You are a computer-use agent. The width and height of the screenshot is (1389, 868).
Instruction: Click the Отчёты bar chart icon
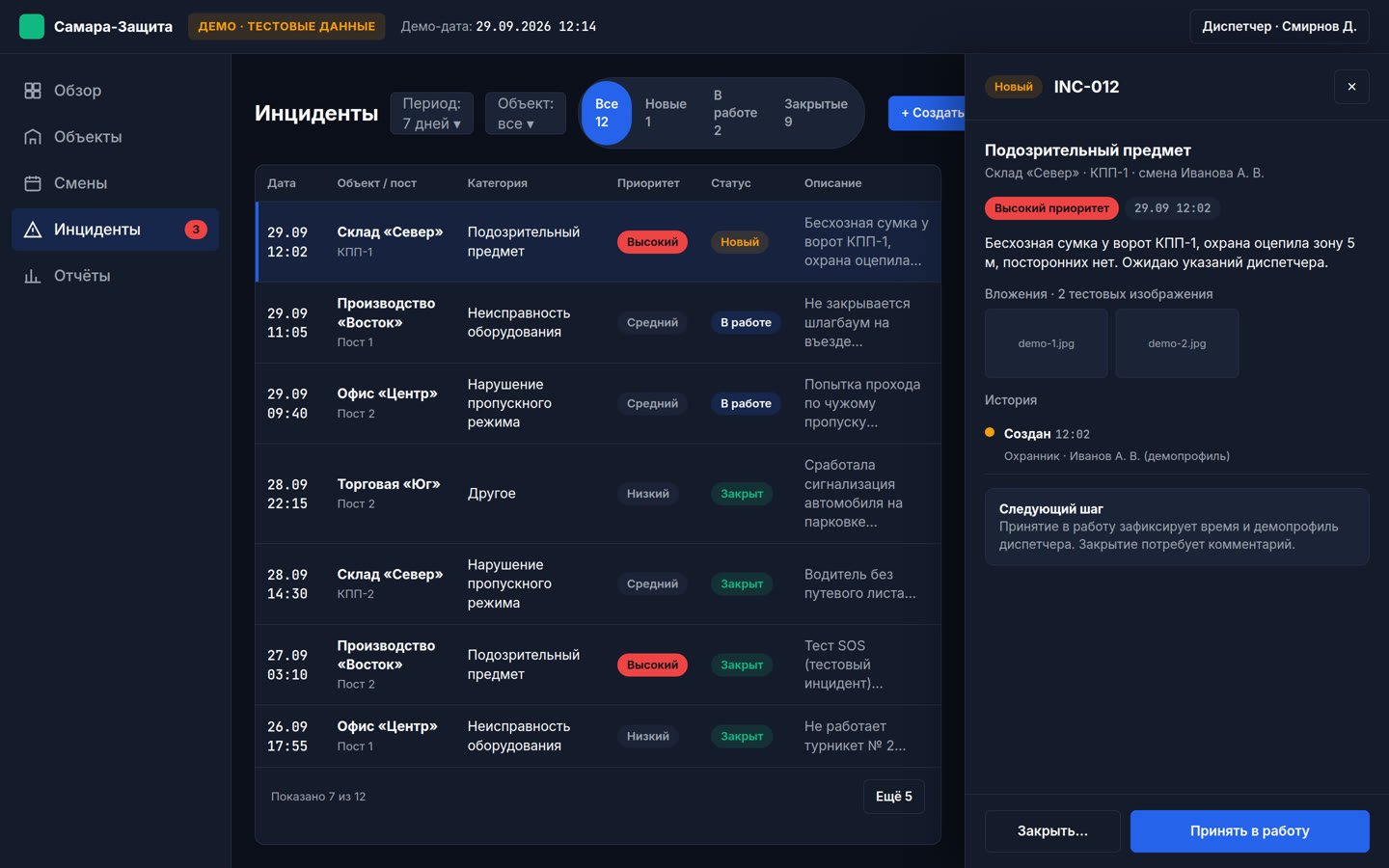click(33, 276)
